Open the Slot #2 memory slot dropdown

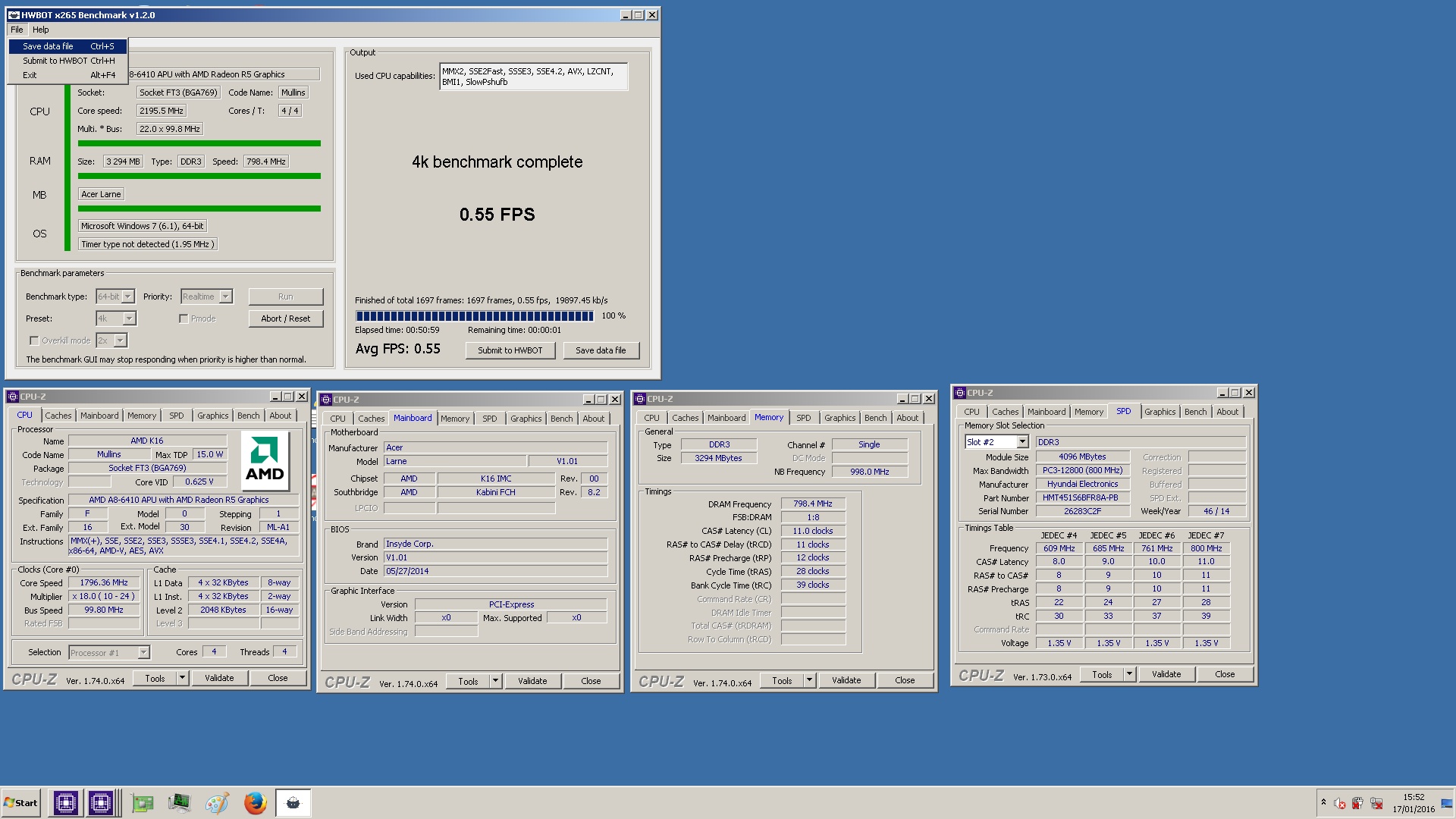[1022, 442]
